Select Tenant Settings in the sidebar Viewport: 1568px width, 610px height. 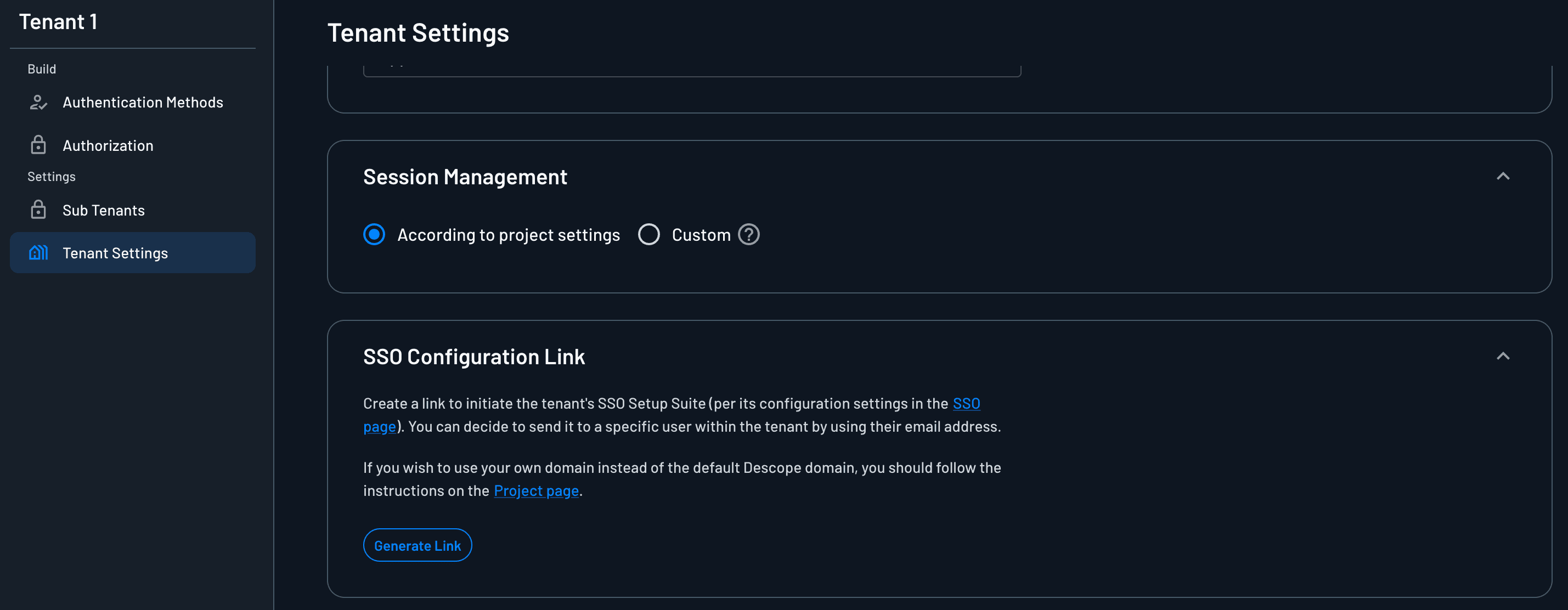tap(115, 252)
